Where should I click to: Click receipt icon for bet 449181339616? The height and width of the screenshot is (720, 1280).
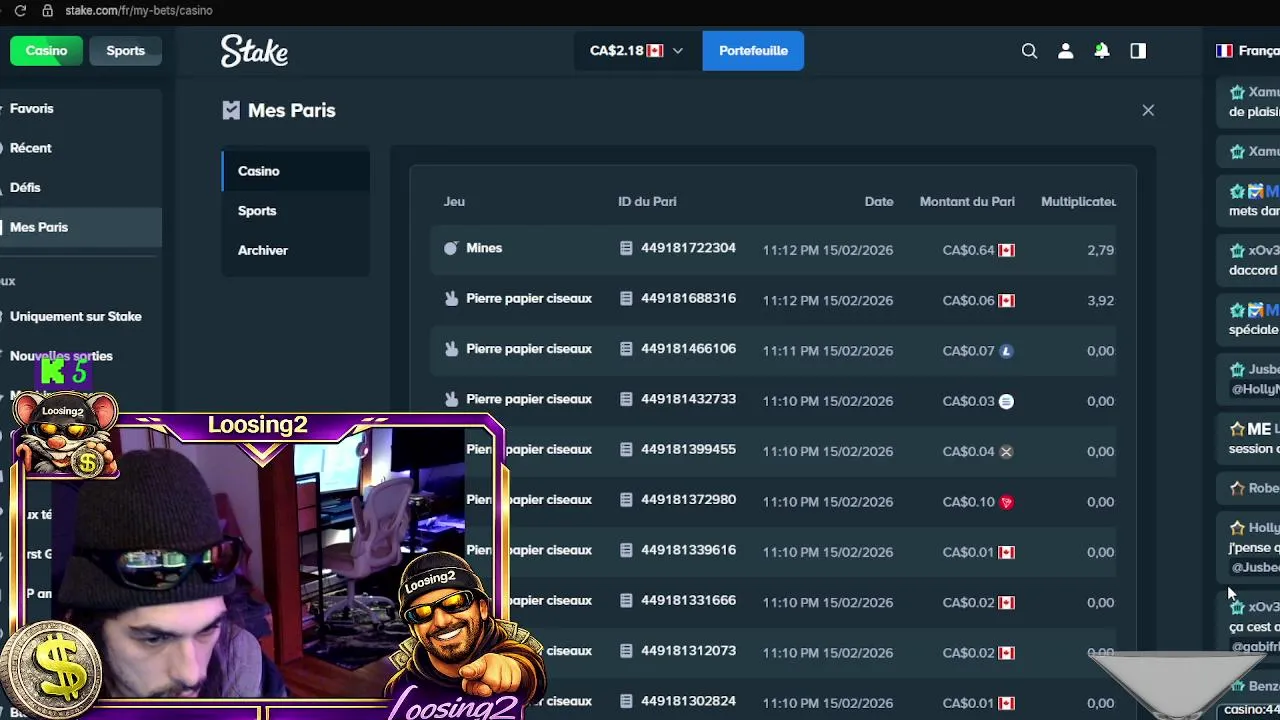click(x=626, y=550)
